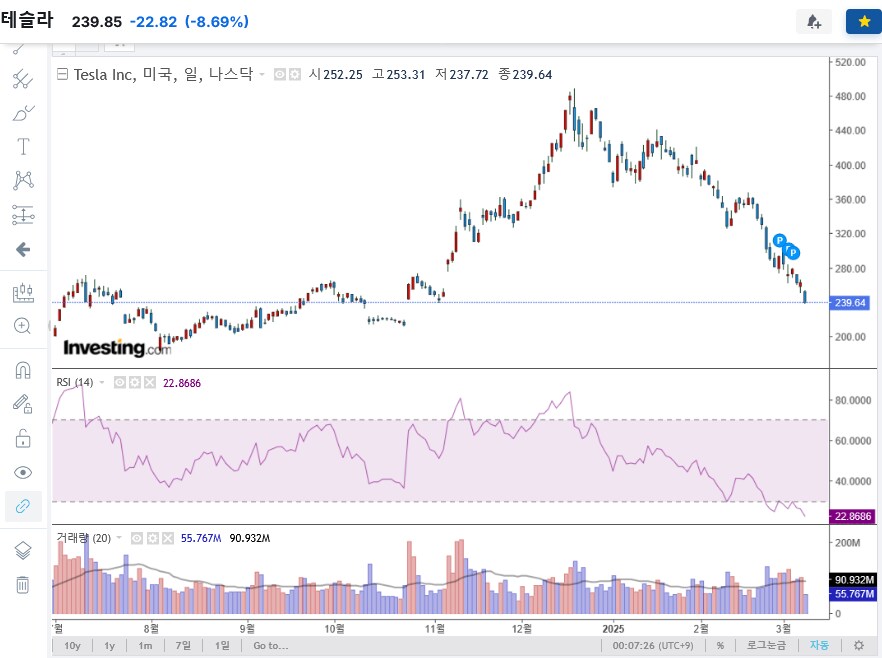Select the XABCD pattern tool
This screenshot has height=658, width=882.
point(23,181)
